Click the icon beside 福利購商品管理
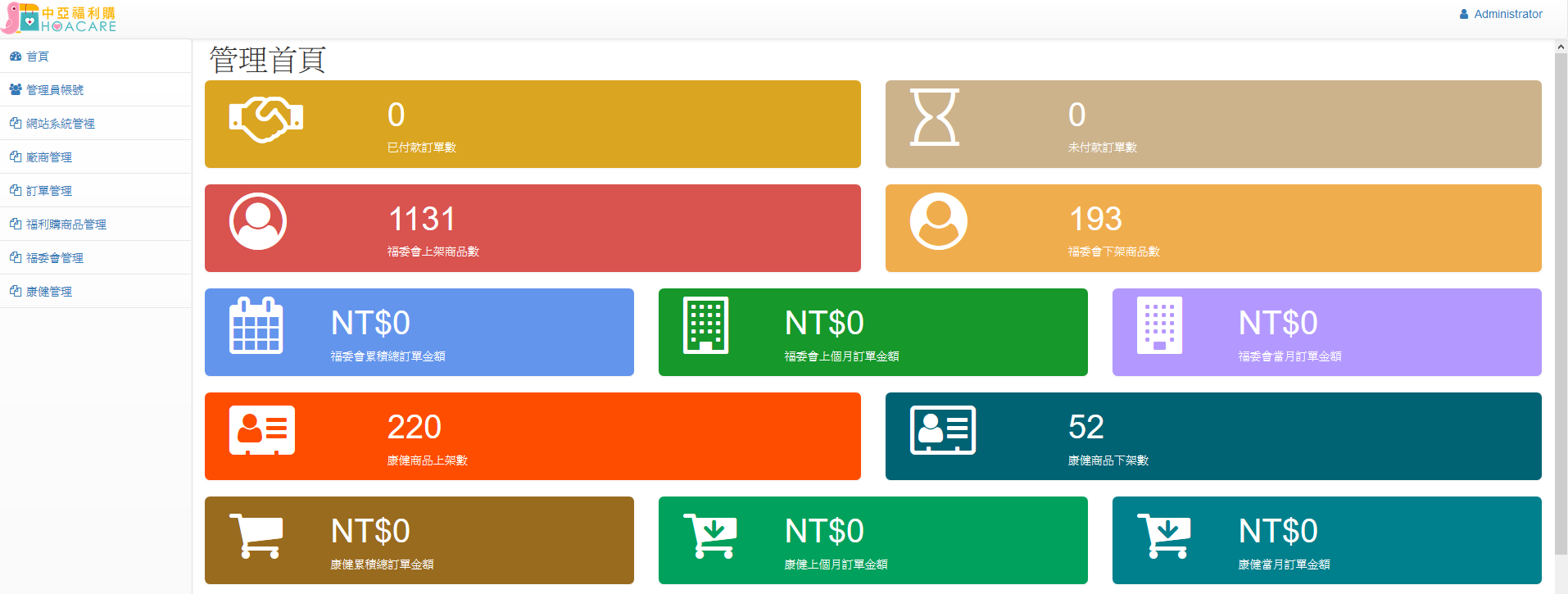Viewport: 1568px width, 594px height. coord(16,224)
